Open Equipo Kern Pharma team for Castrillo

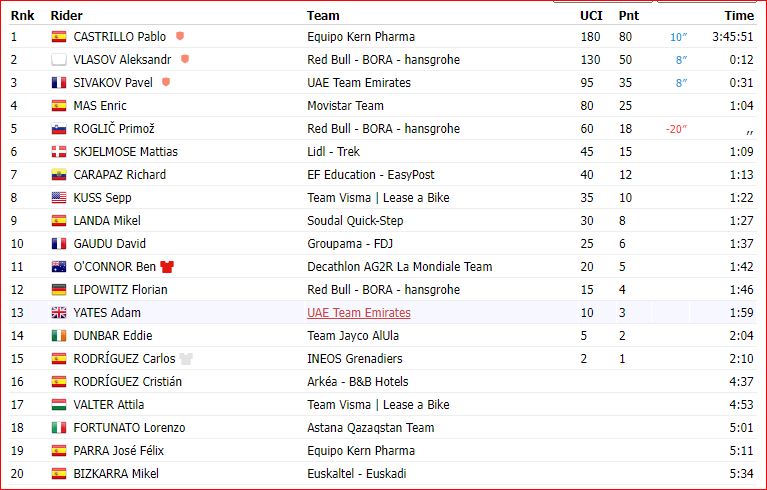(x=361, y=37)
